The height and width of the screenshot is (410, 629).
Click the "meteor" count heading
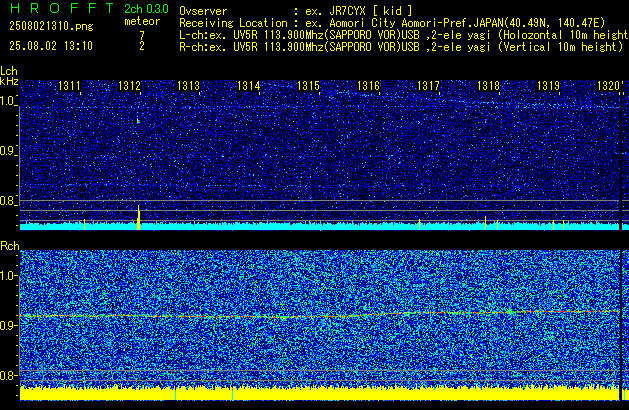pos(142,21)
